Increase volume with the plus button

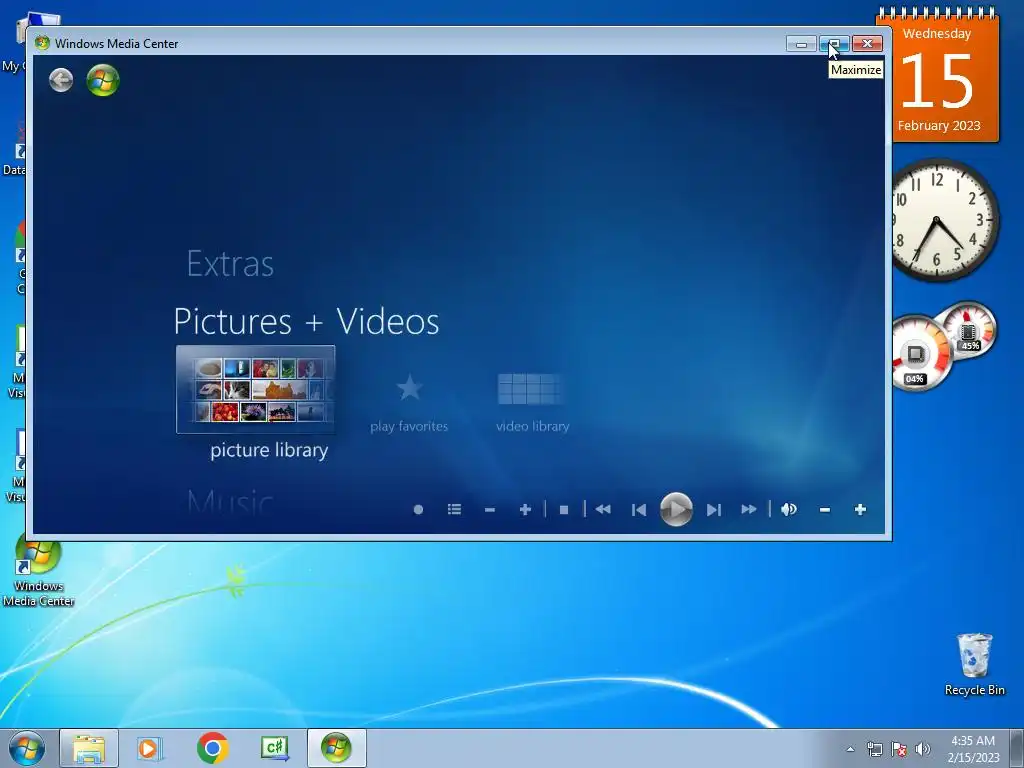coord(860,509)
